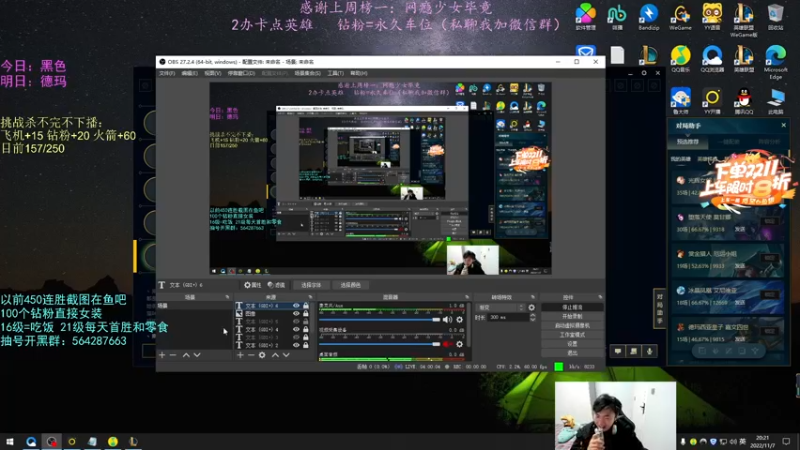Click 启动虚拟摄像机 virtual camera button
The image size is (800, 450).
[x=572, y=326]
